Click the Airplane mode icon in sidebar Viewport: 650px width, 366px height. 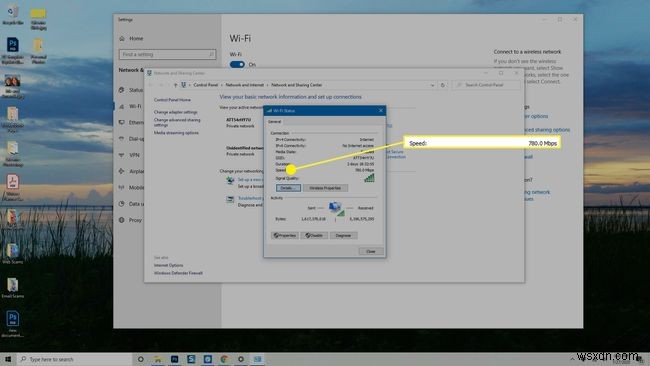(x=121, y=171)
